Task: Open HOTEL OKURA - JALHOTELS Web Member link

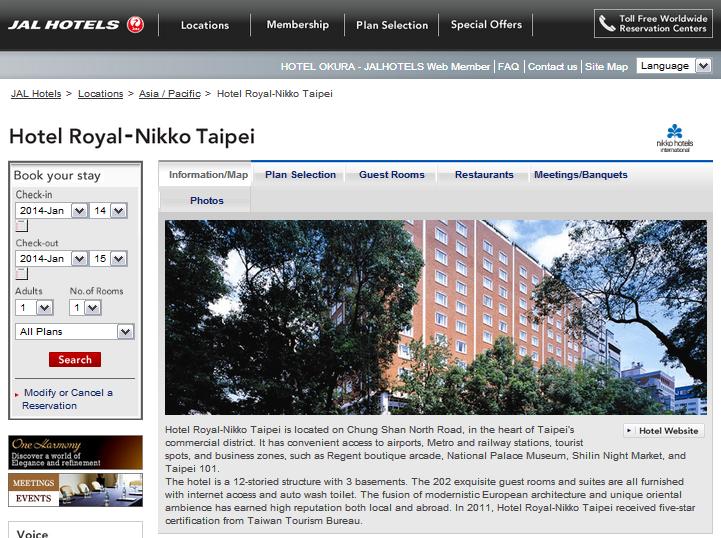Action: pyautogui.click(x=385, y=67)
